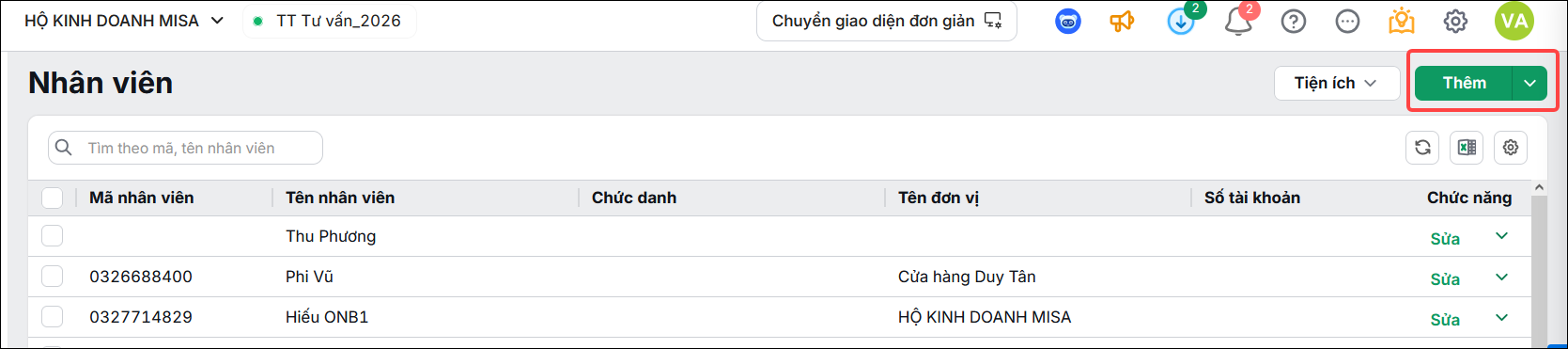Open the more options ellipsis icon

1348,21
